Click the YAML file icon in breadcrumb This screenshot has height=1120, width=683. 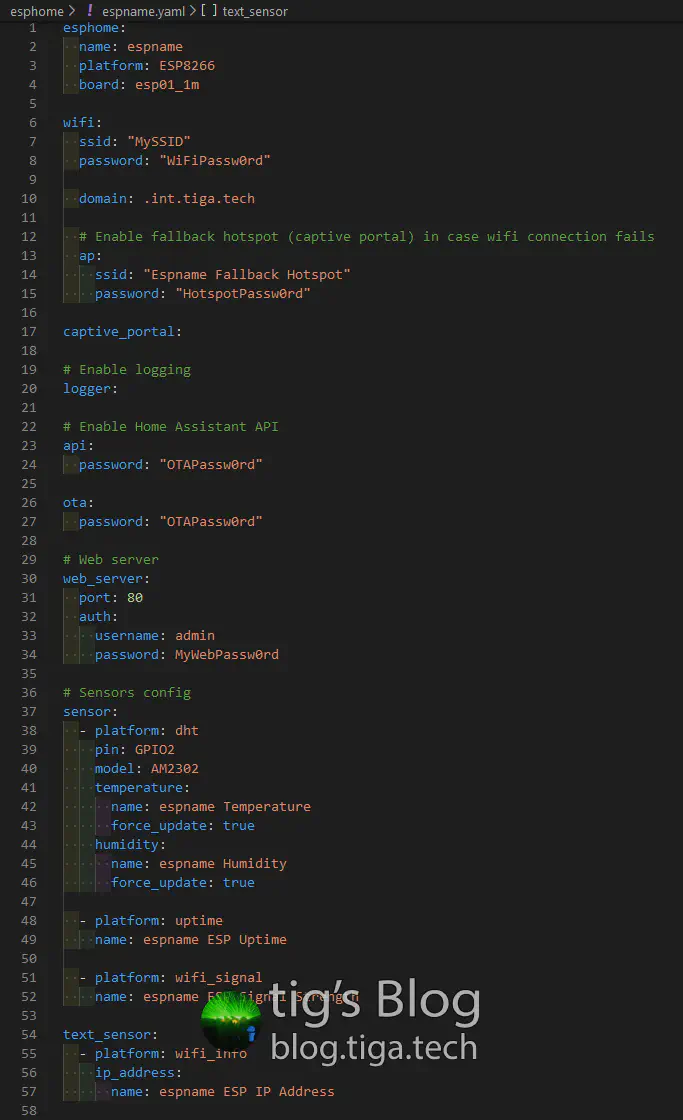point(90,11)
